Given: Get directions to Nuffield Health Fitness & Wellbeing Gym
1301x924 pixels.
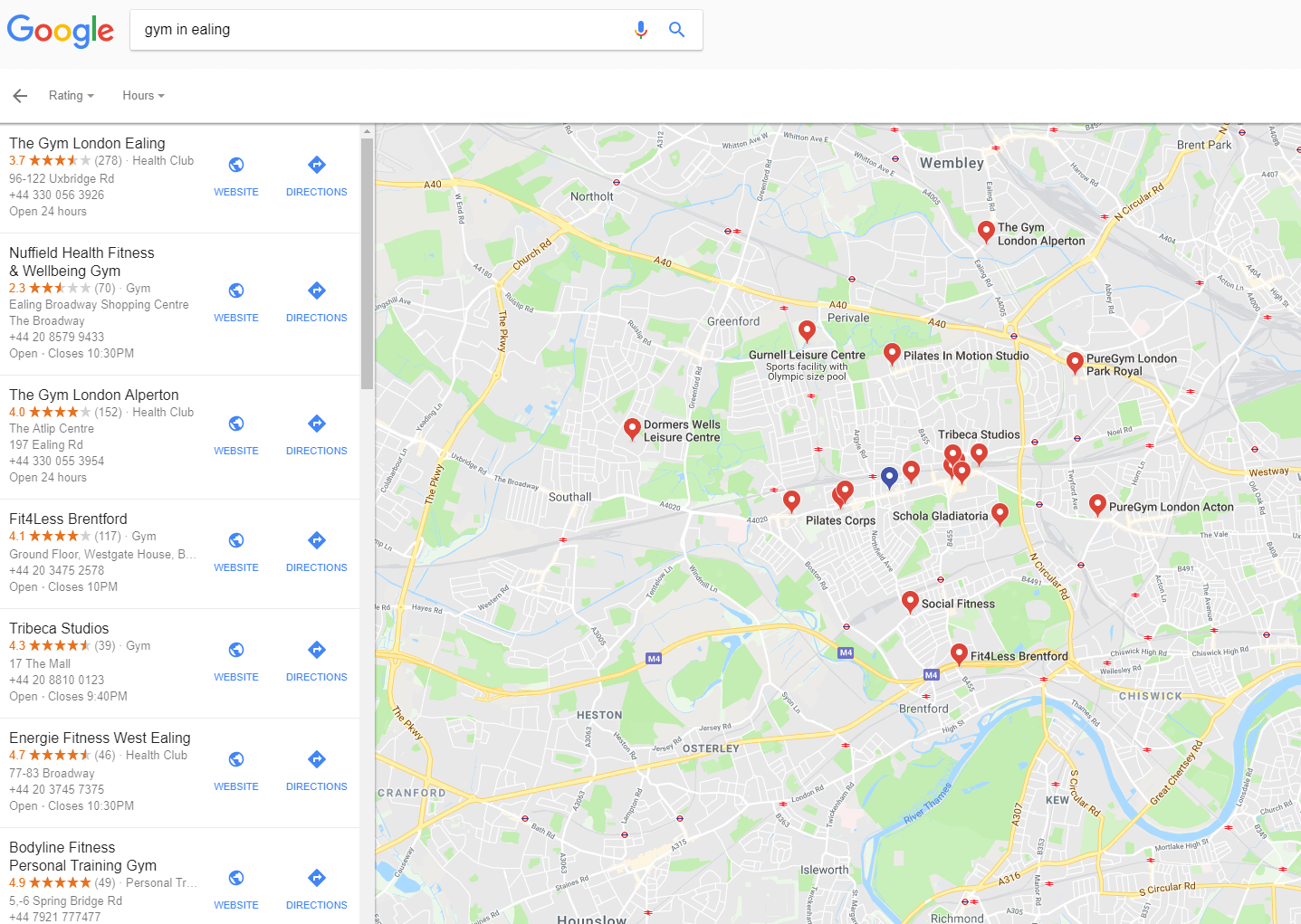Looking at the screenshot, I should 316,291.
